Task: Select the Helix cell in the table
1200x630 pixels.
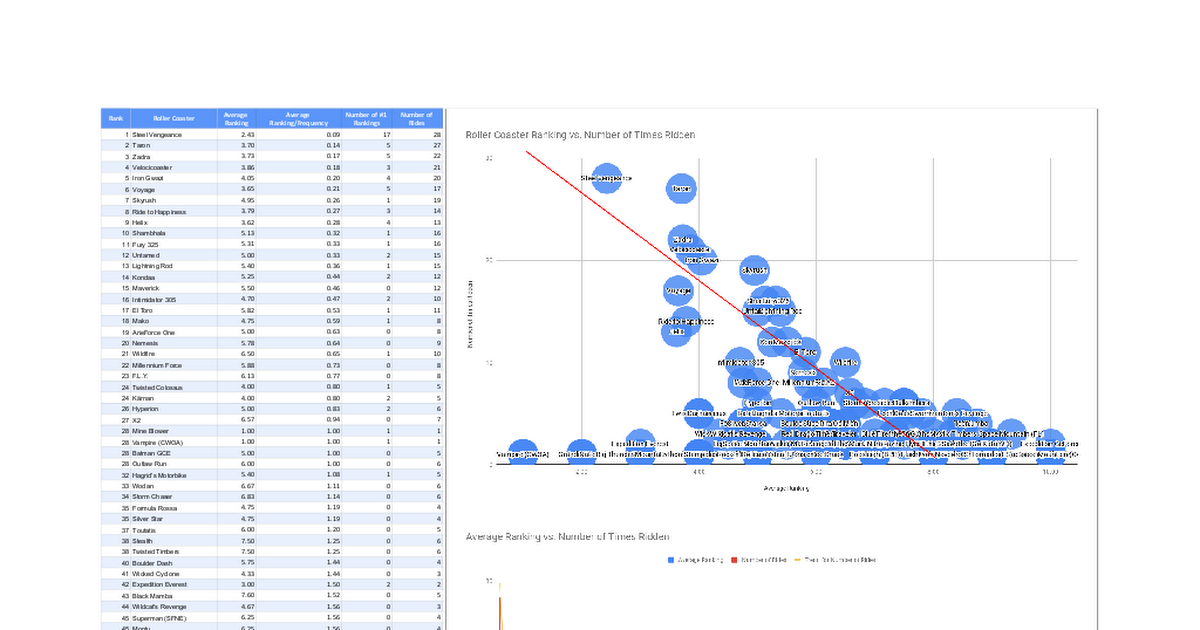Action: [172, 222]
